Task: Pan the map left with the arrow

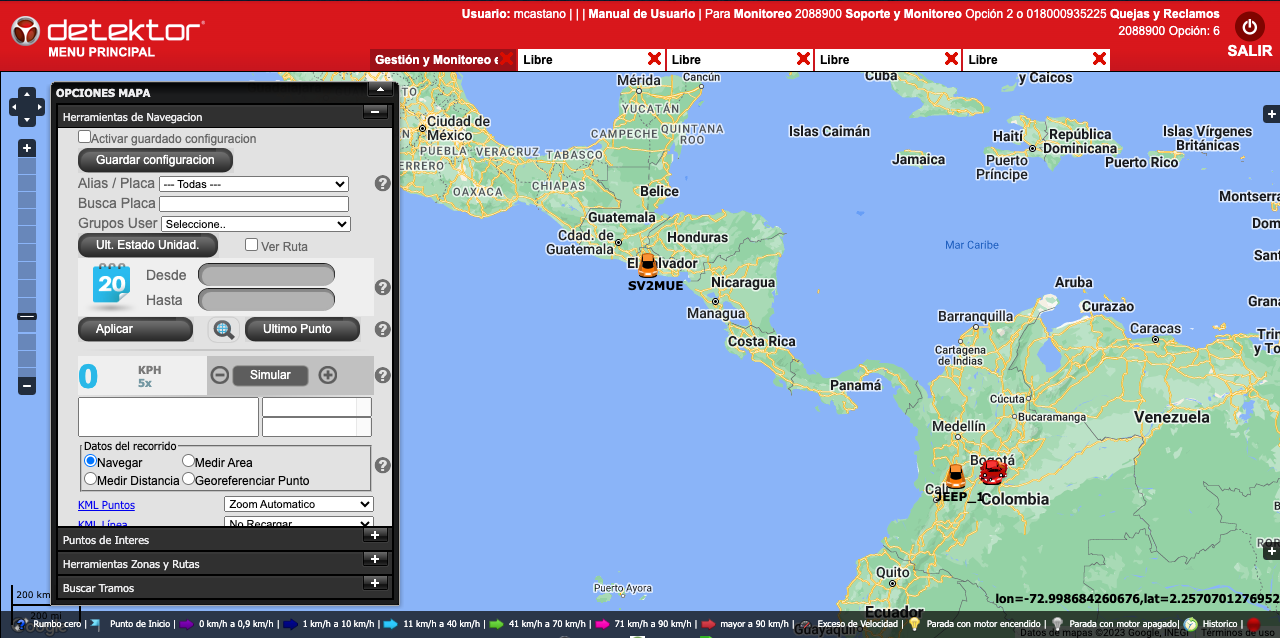Action: pyautogui.click(x=15, y=107)
